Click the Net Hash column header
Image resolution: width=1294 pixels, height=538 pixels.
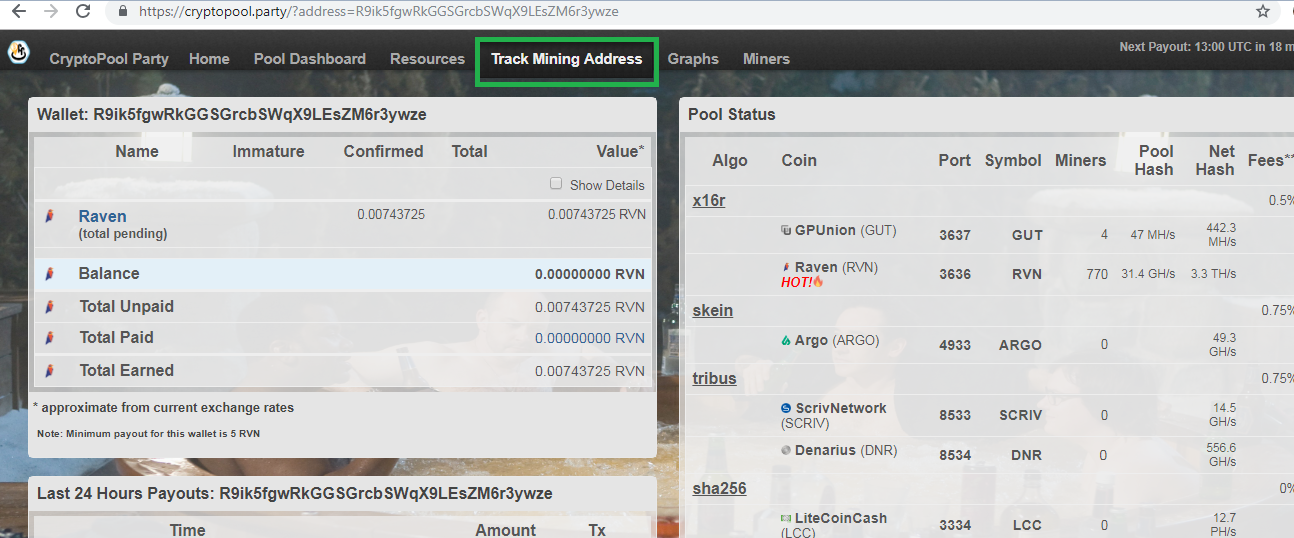(x=1214, y=160)
